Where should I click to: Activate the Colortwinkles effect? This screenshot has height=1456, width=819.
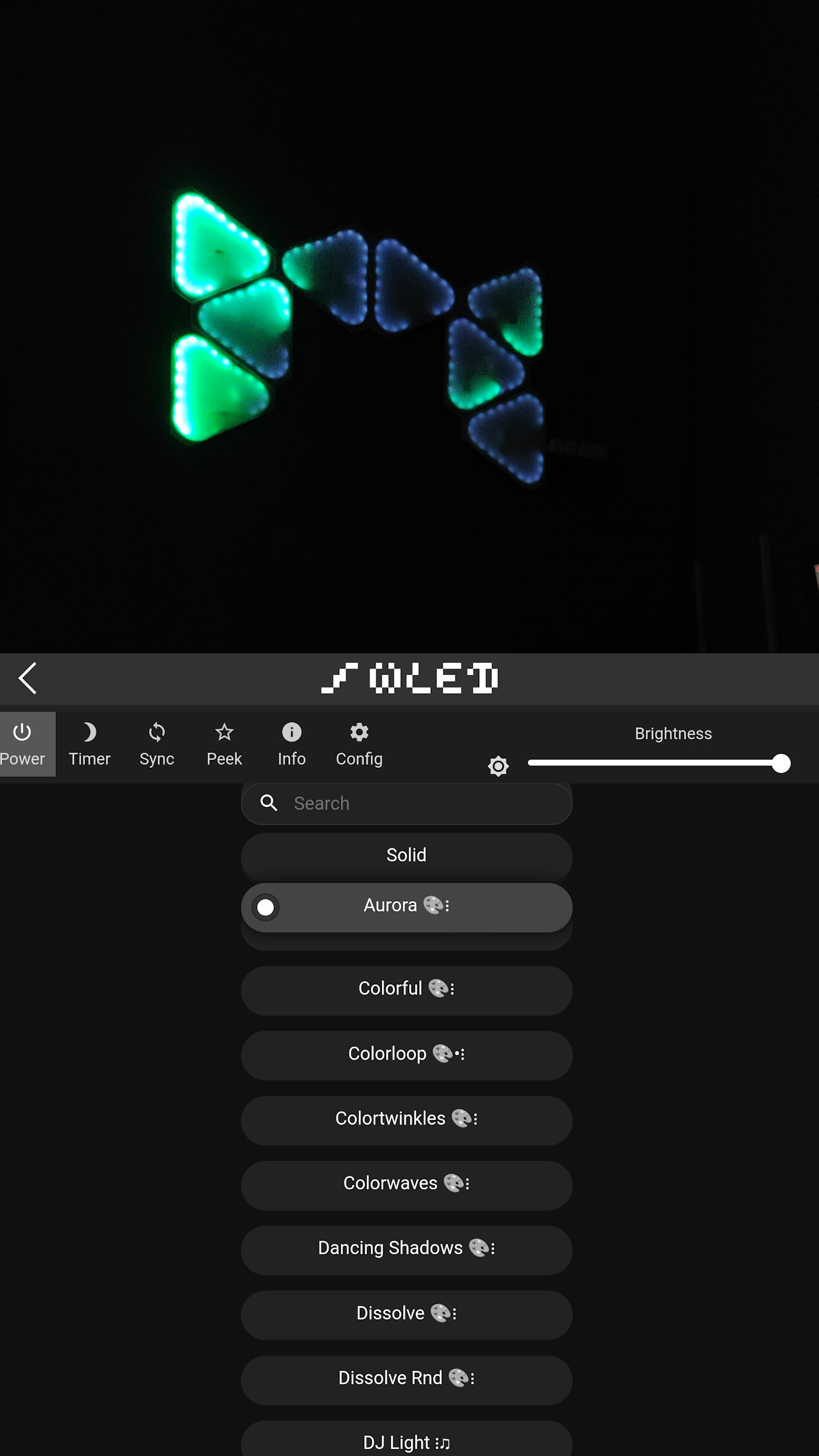(x=406, y=1120)
